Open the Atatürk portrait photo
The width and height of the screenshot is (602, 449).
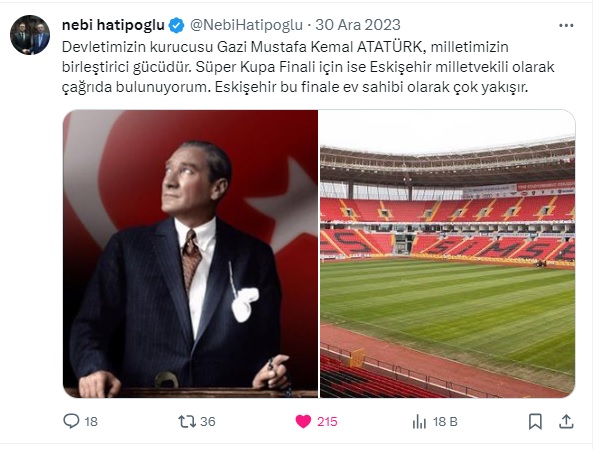[190, 254]
